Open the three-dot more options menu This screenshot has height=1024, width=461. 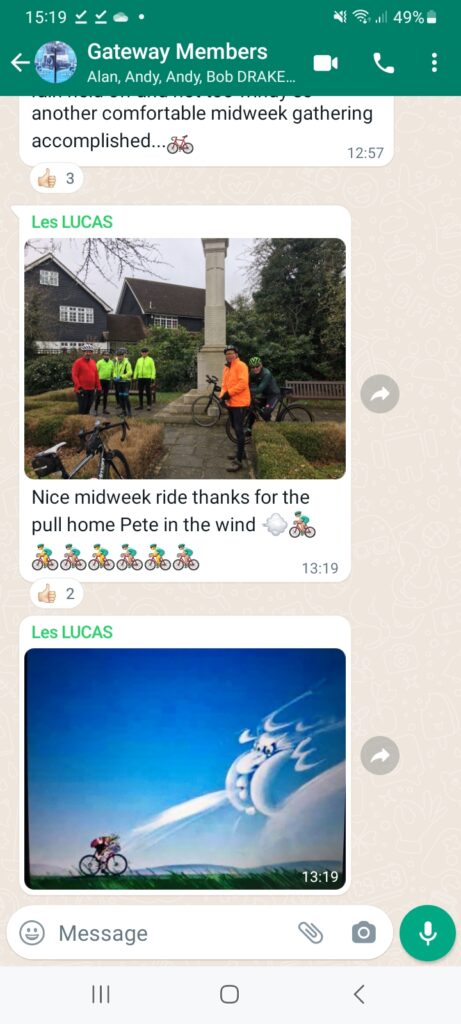(x=434, y=62)
